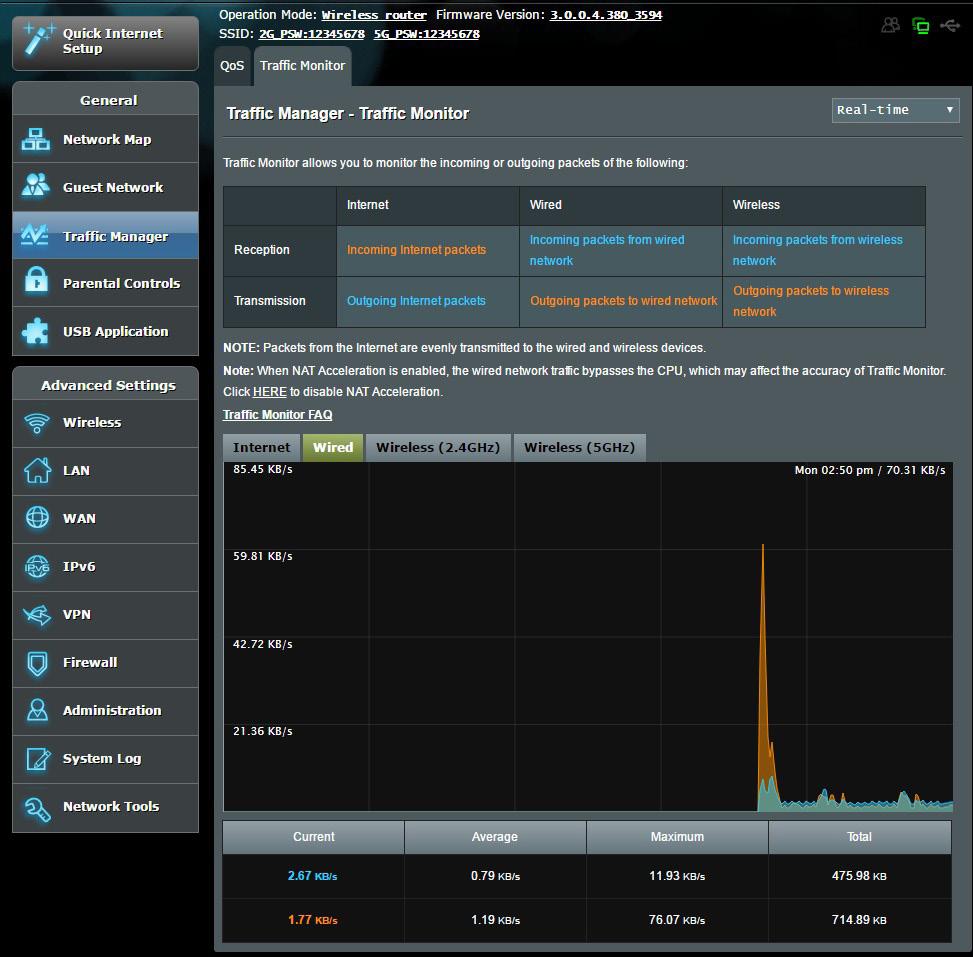Screen dimensions: 973x957
Task: Click the orange 1.77 KB/s current value
Action: point(312,920)
